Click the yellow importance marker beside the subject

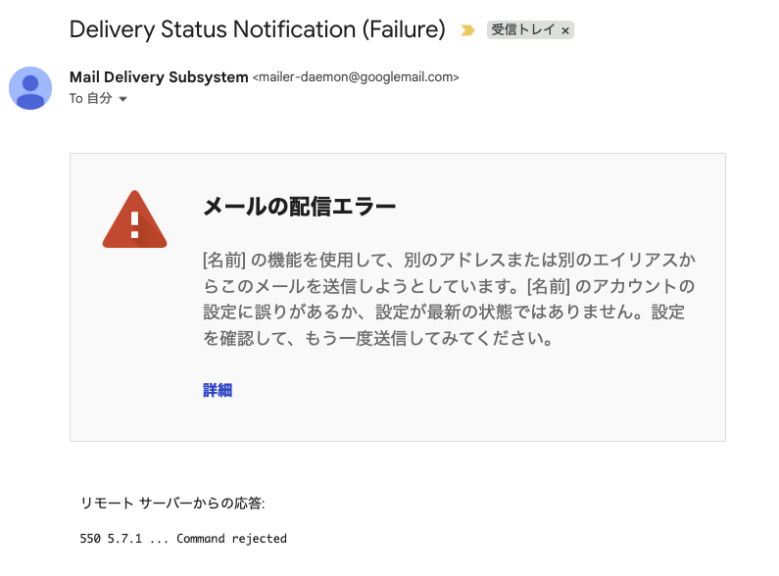(x=467, y=31)
